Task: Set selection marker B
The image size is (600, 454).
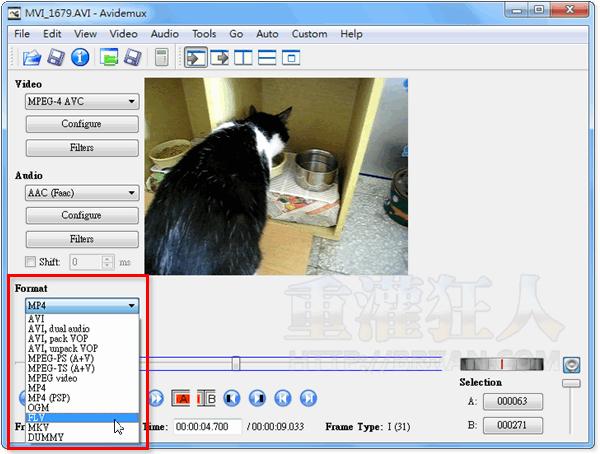Action: pos(206,398)
